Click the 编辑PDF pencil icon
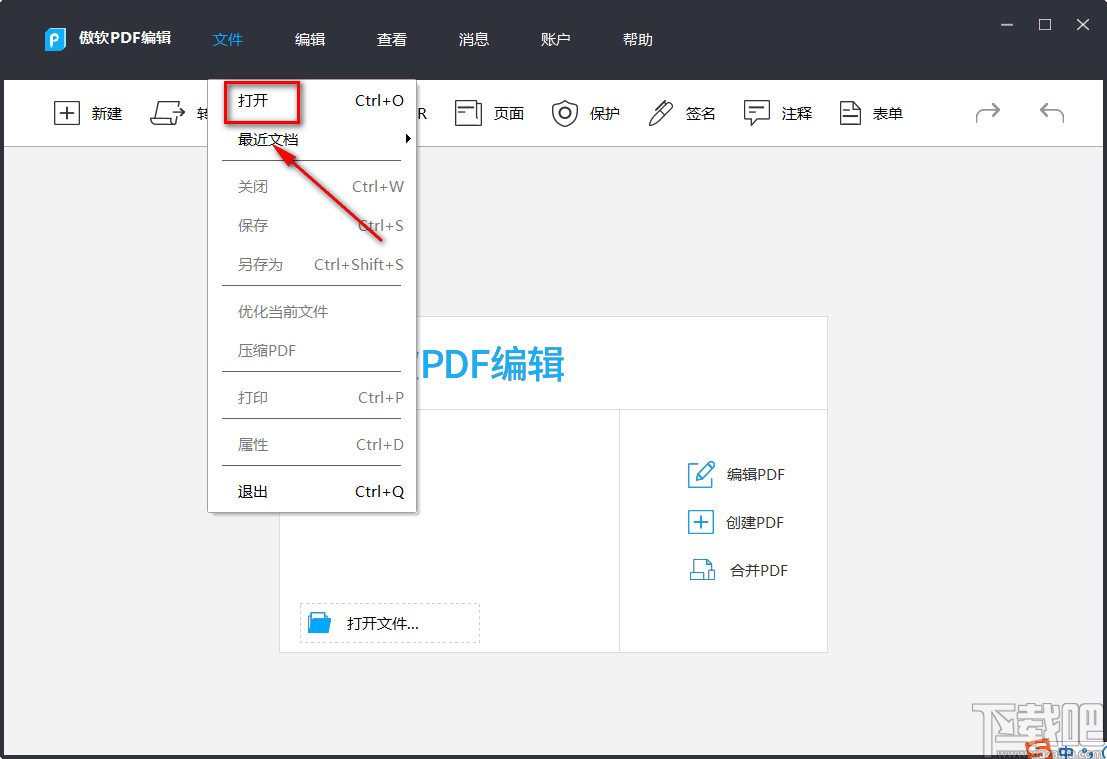 tap(701, 474)
